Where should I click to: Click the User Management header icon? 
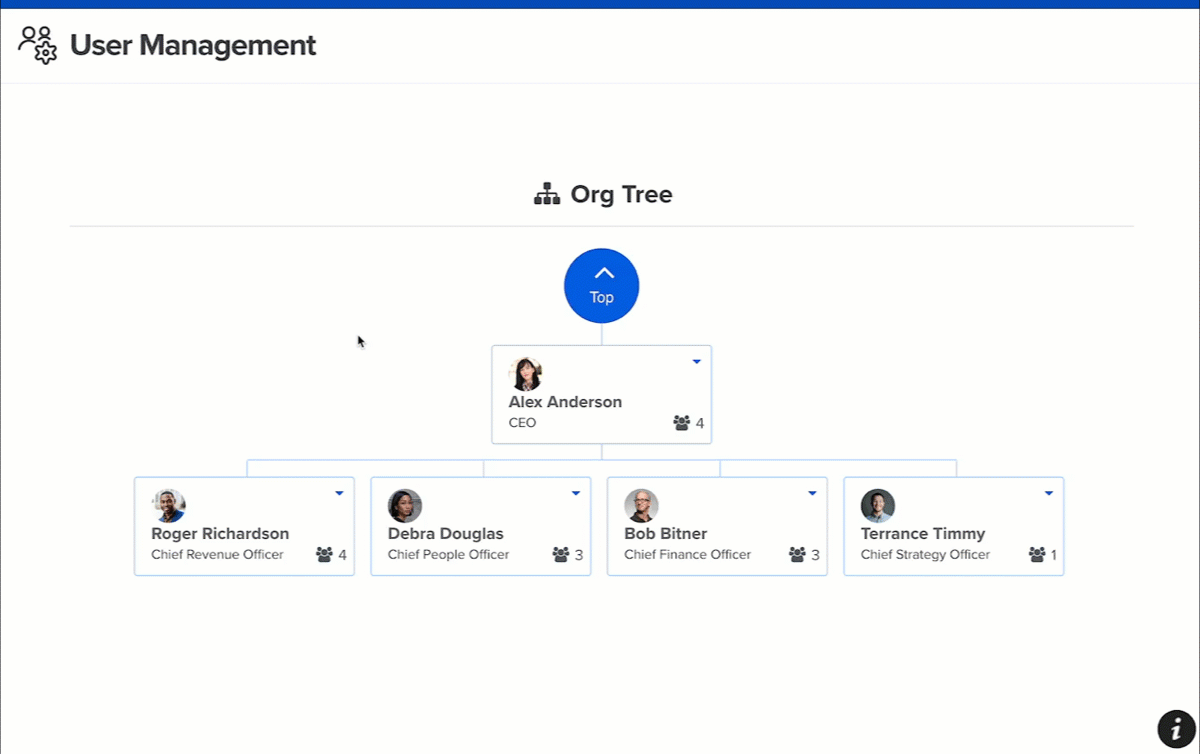38,44
